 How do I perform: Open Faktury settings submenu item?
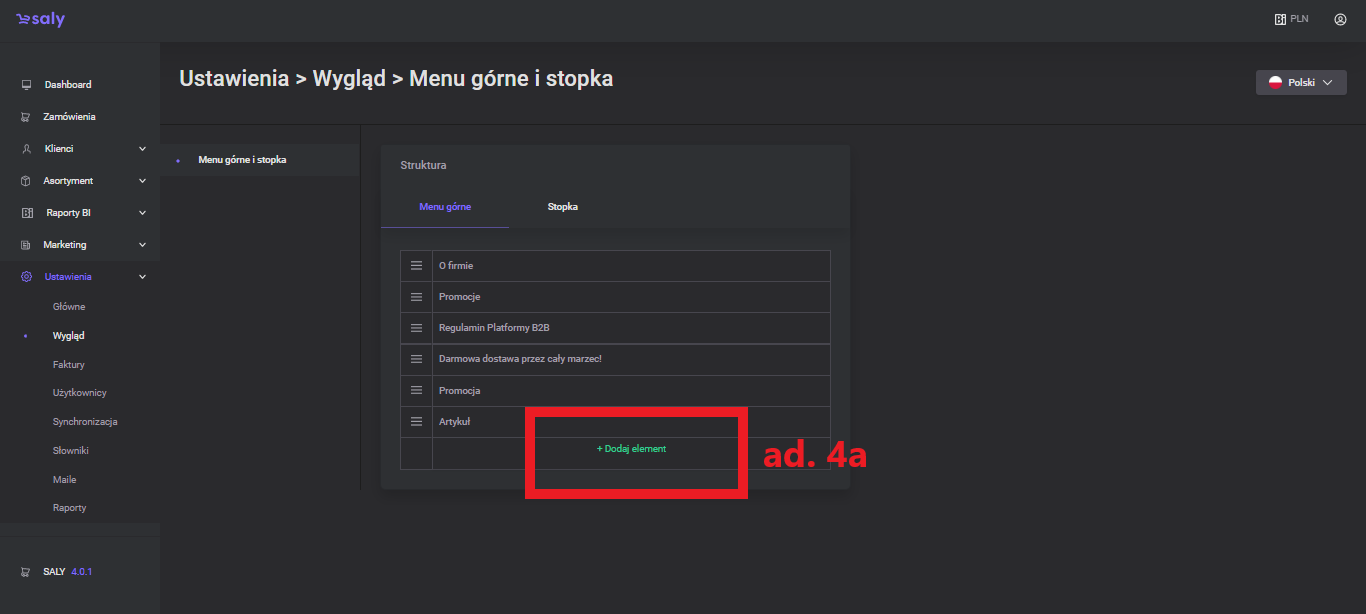(69, 365)
